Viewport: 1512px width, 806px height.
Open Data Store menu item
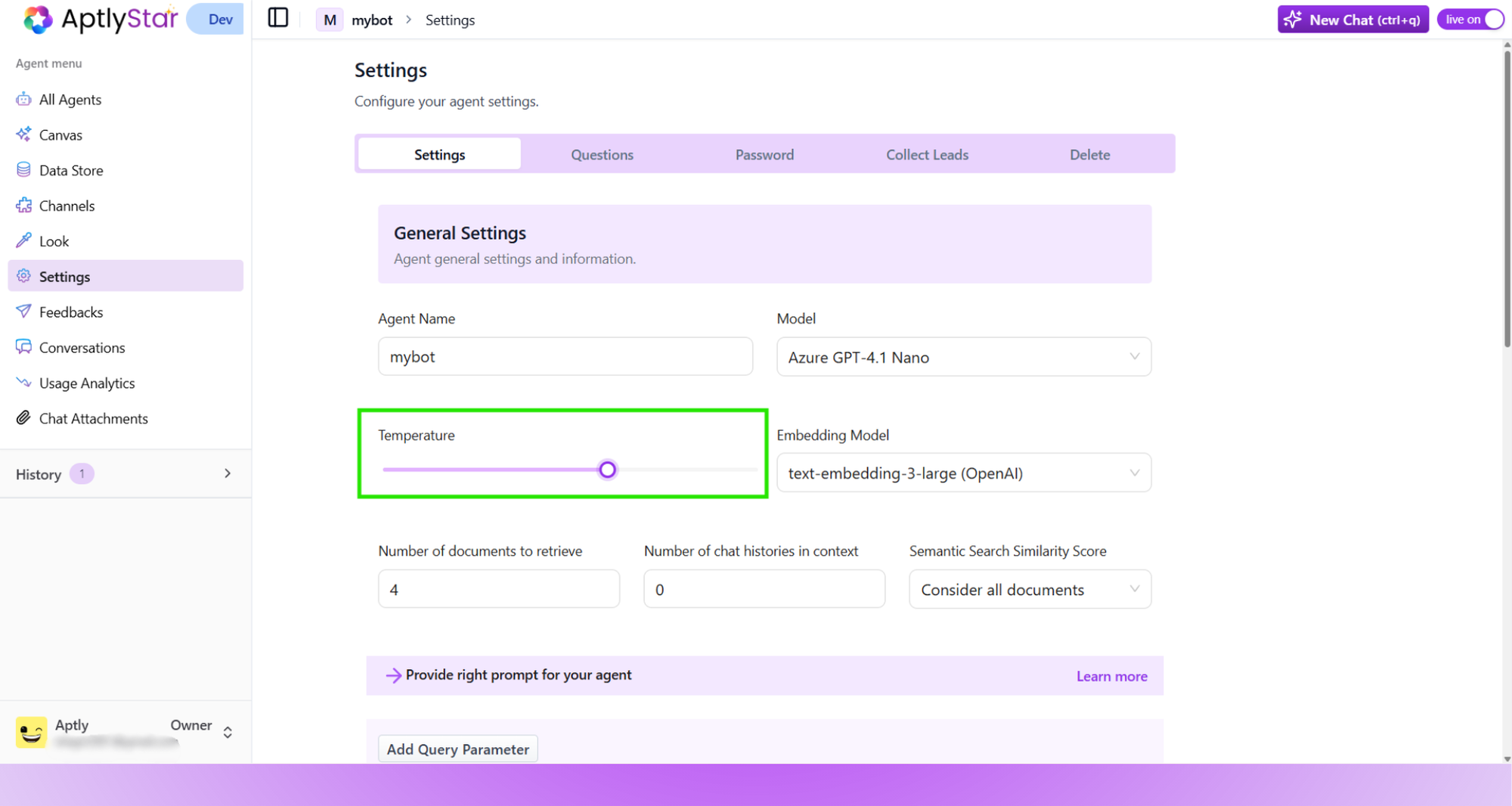pyautogui.click(x=125, y=170)
